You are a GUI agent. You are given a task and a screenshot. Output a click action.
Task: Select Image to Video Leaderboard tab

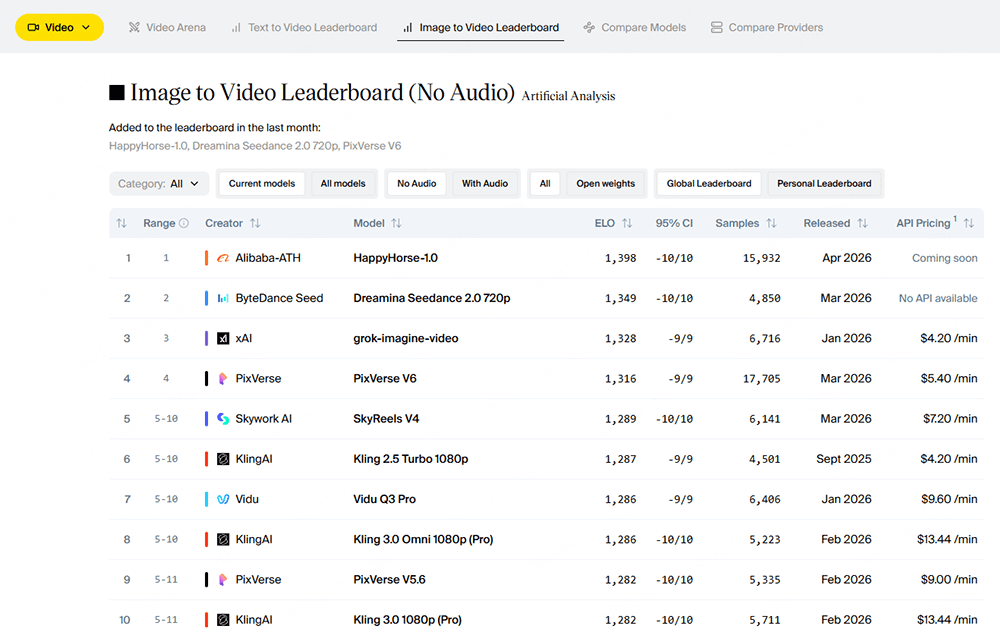[x=480, y=27]
